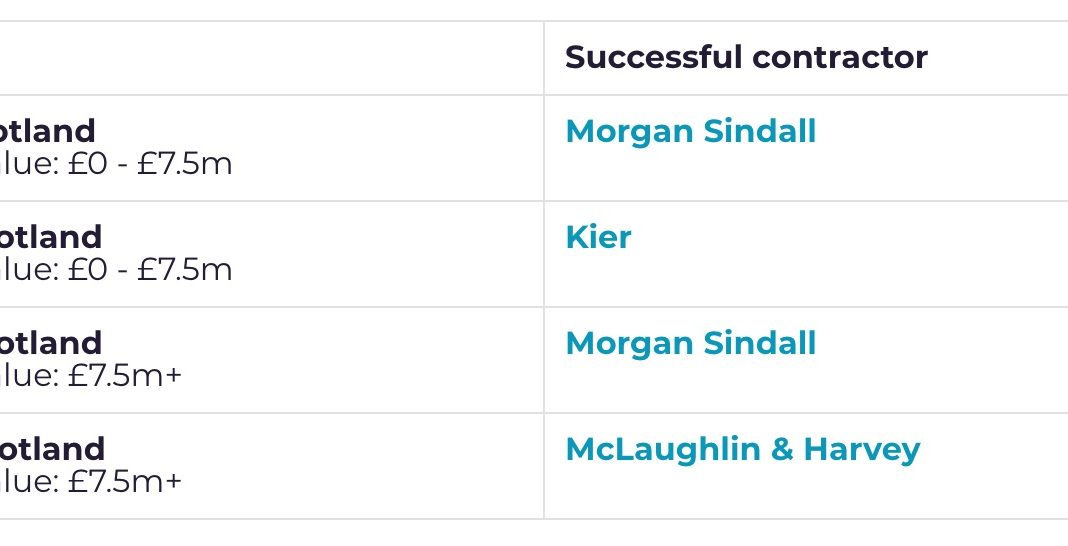This screenshot has width=1068, height=546.
Task: Open the McLaughlin & Harvey link
Action: 742,449
